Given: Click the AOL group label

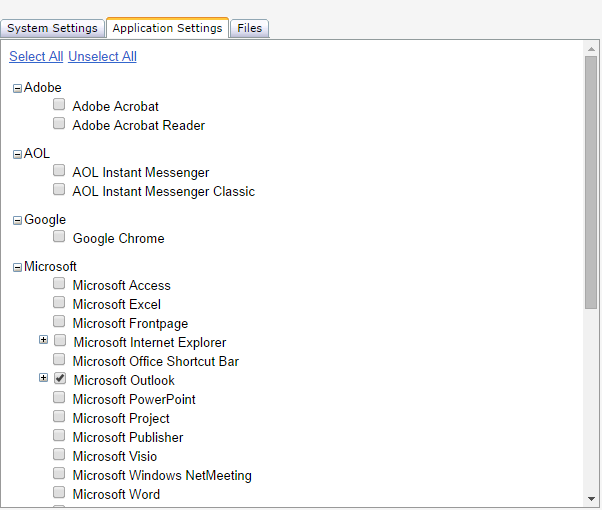Looking at the screenshot, I should tap(37, 154).
